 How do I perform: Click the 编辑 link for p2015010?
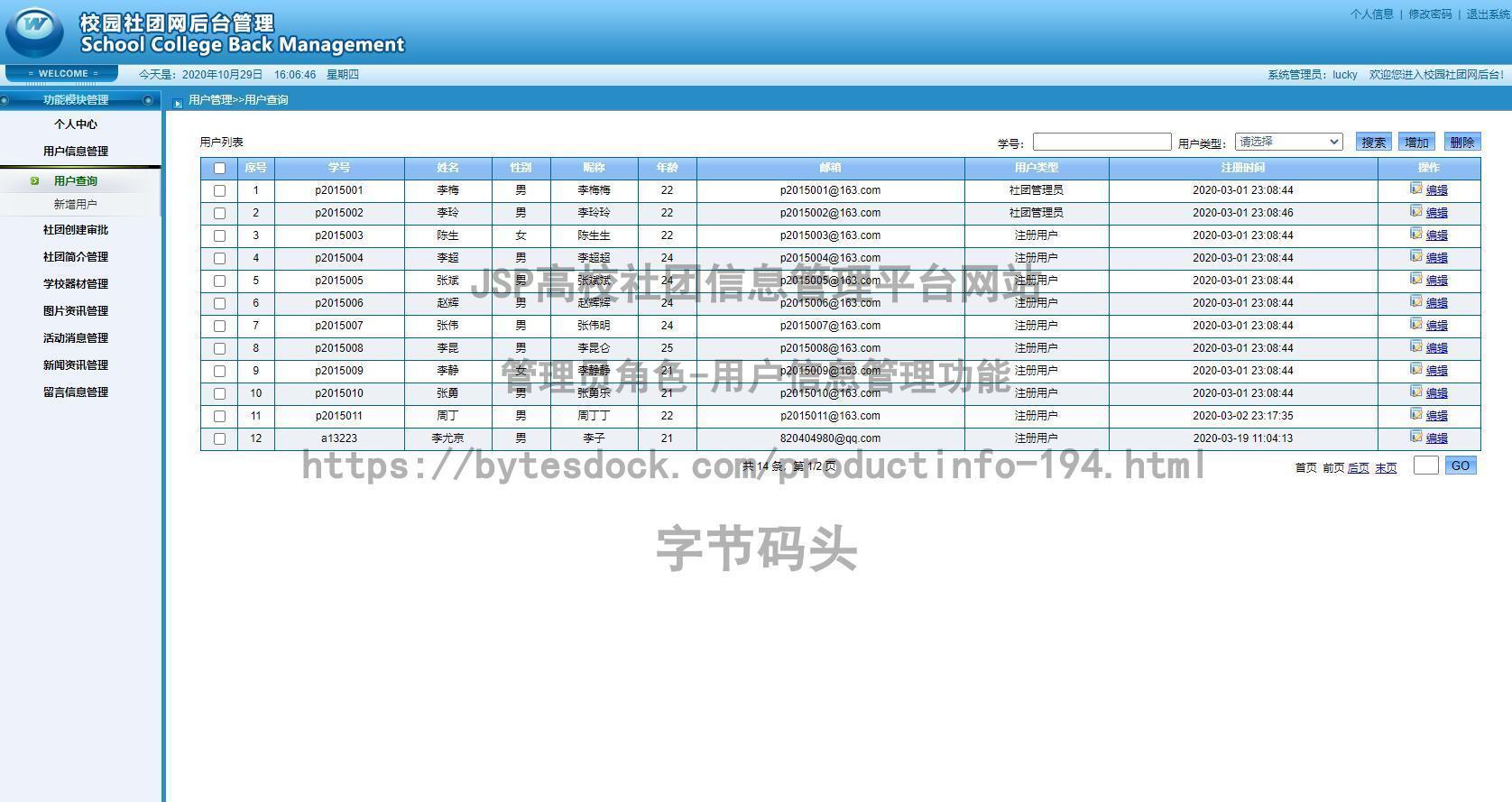pyautogui.click(x=1436, y=393)
